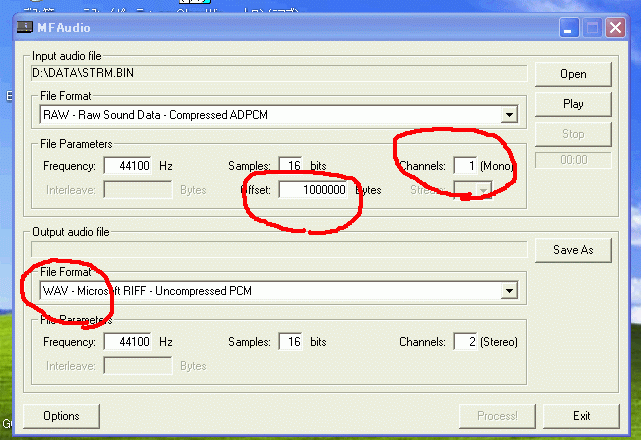Click the output Frequency field
Viewport: 641px width, 440px height.
(x=128, y=342)
